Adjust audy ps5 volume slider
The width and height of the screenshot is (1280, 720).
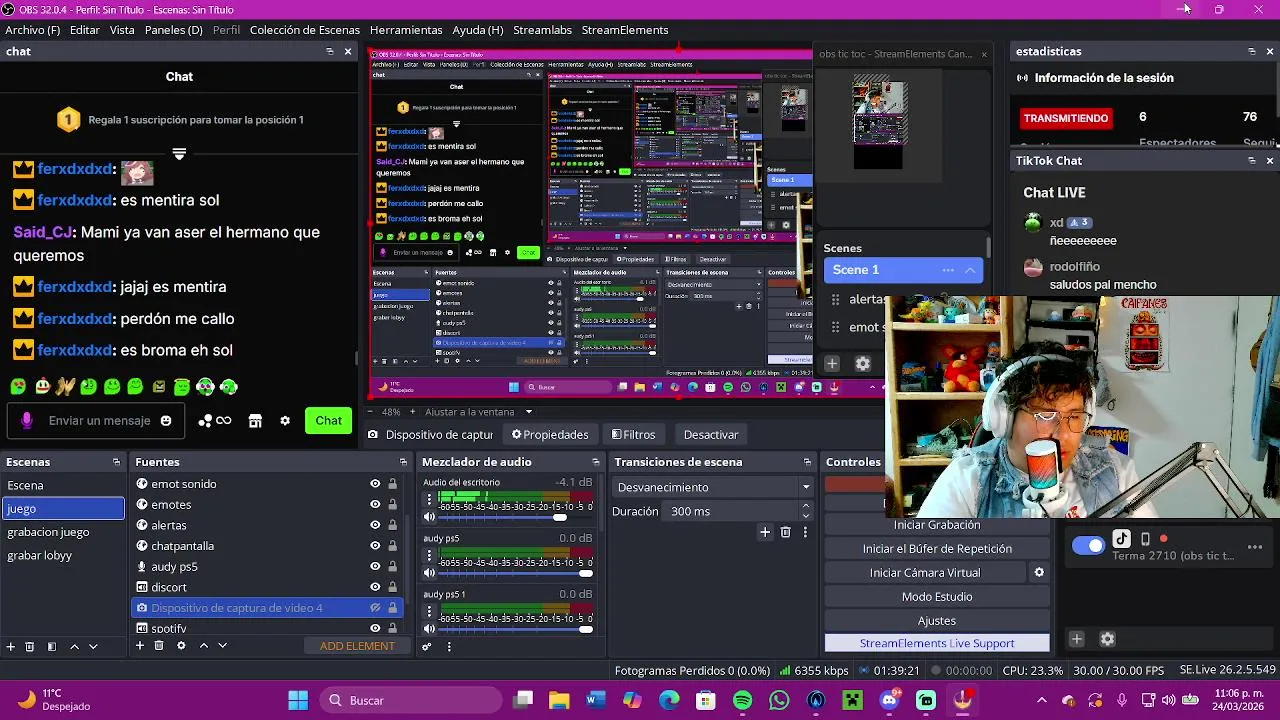[x=585, y=573]
